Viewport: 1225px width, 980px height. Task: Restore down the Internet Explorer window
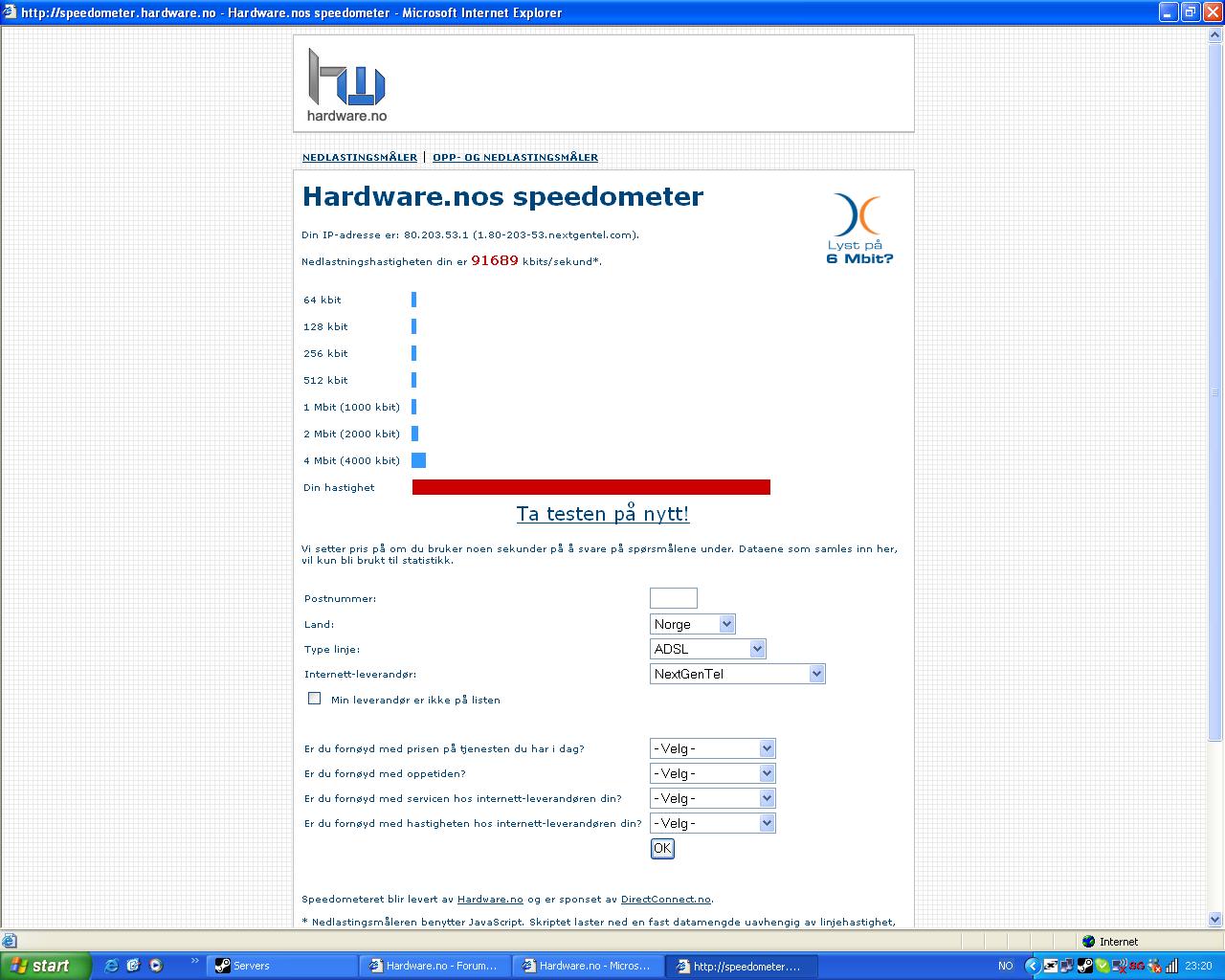coord(1191,12)
